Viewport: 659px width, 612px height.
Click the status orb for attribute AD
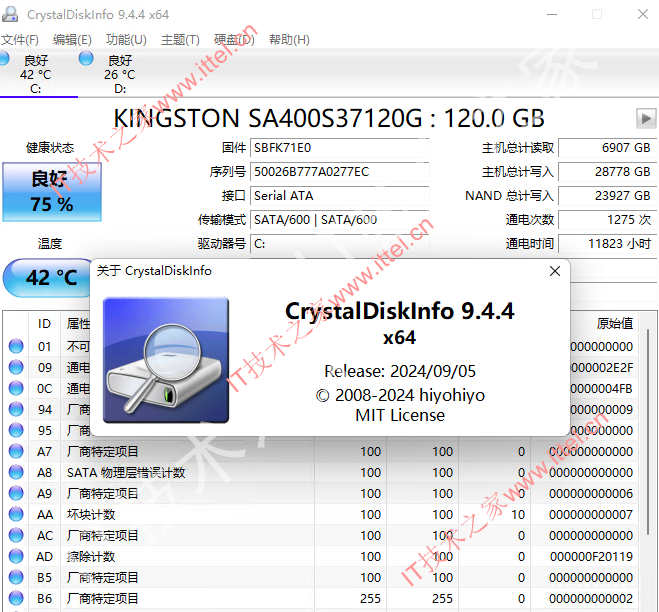click(x=16, y=556)
